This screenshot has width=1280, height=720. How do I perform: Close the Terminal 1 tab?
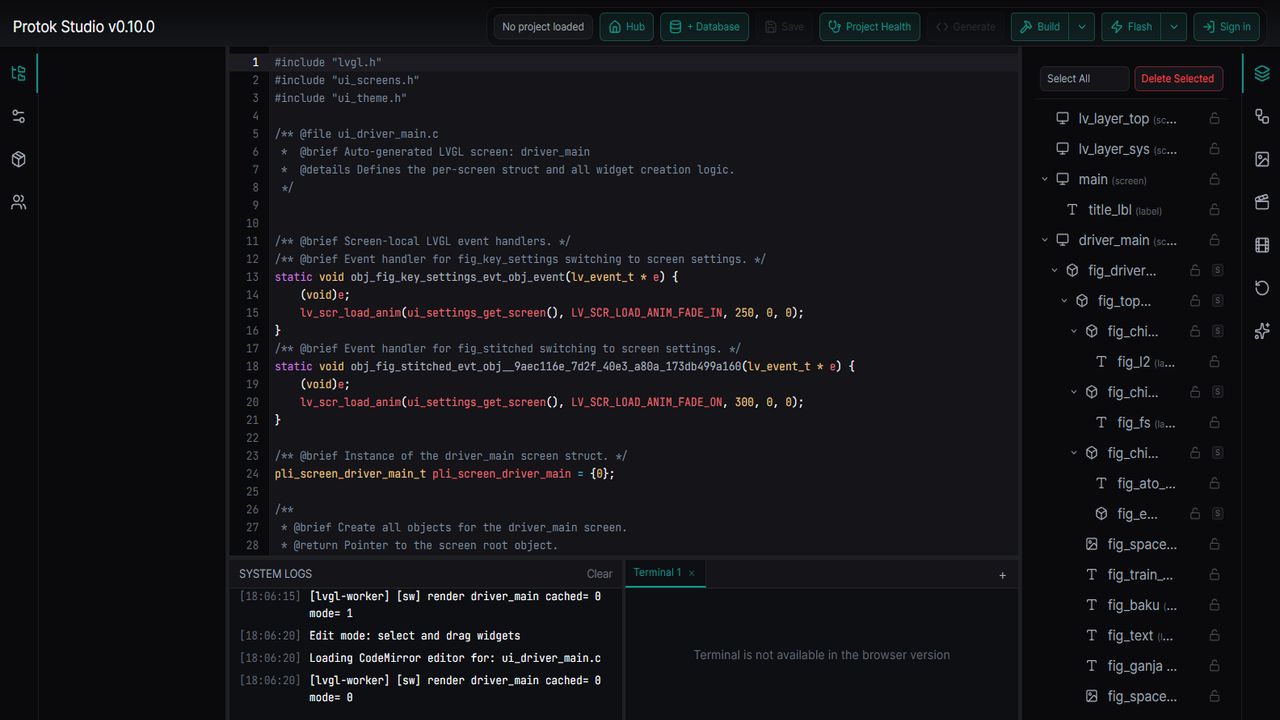click(691, 573)
